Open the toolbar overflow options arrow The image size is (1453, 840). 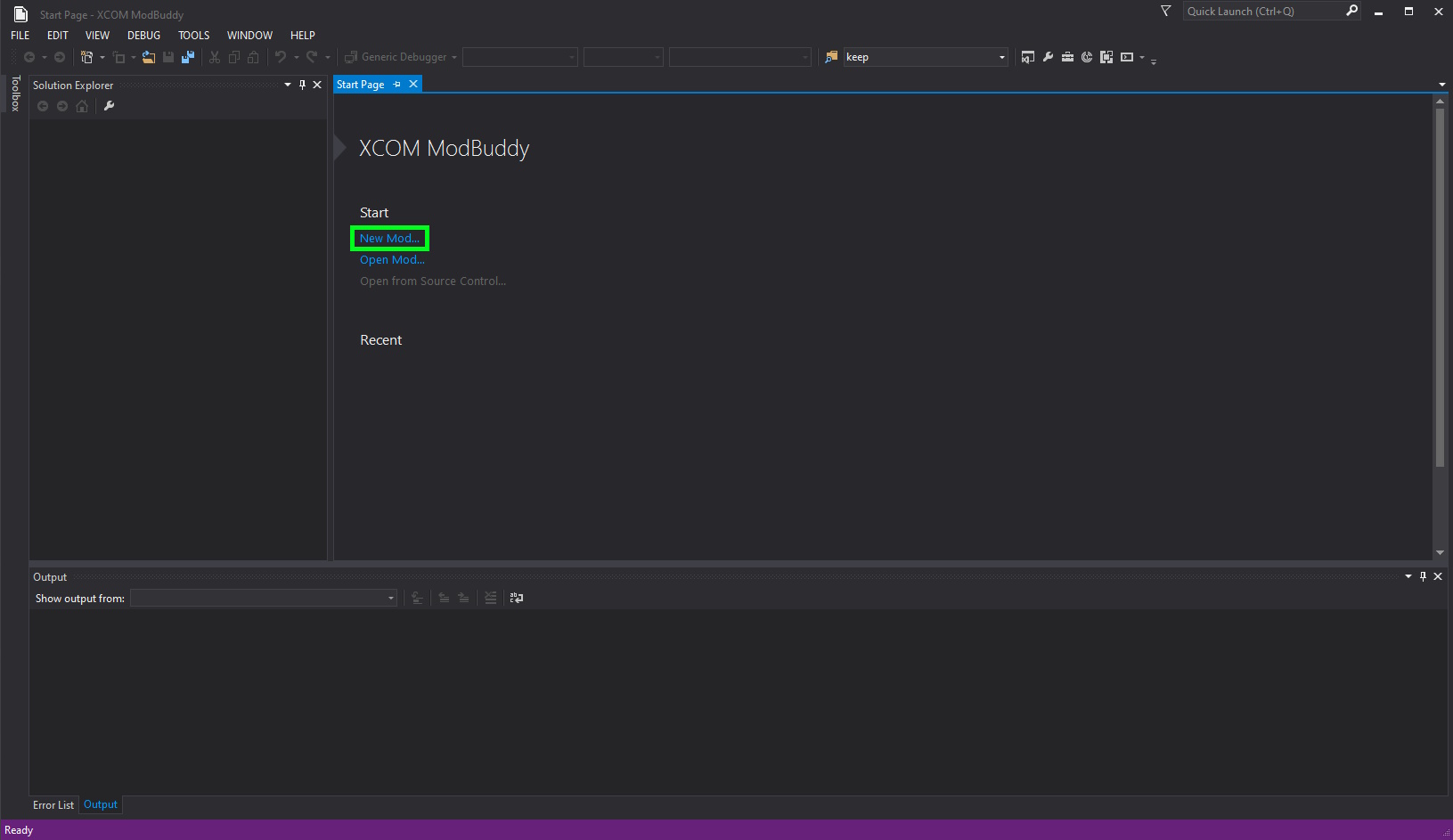pos(1154,61)
